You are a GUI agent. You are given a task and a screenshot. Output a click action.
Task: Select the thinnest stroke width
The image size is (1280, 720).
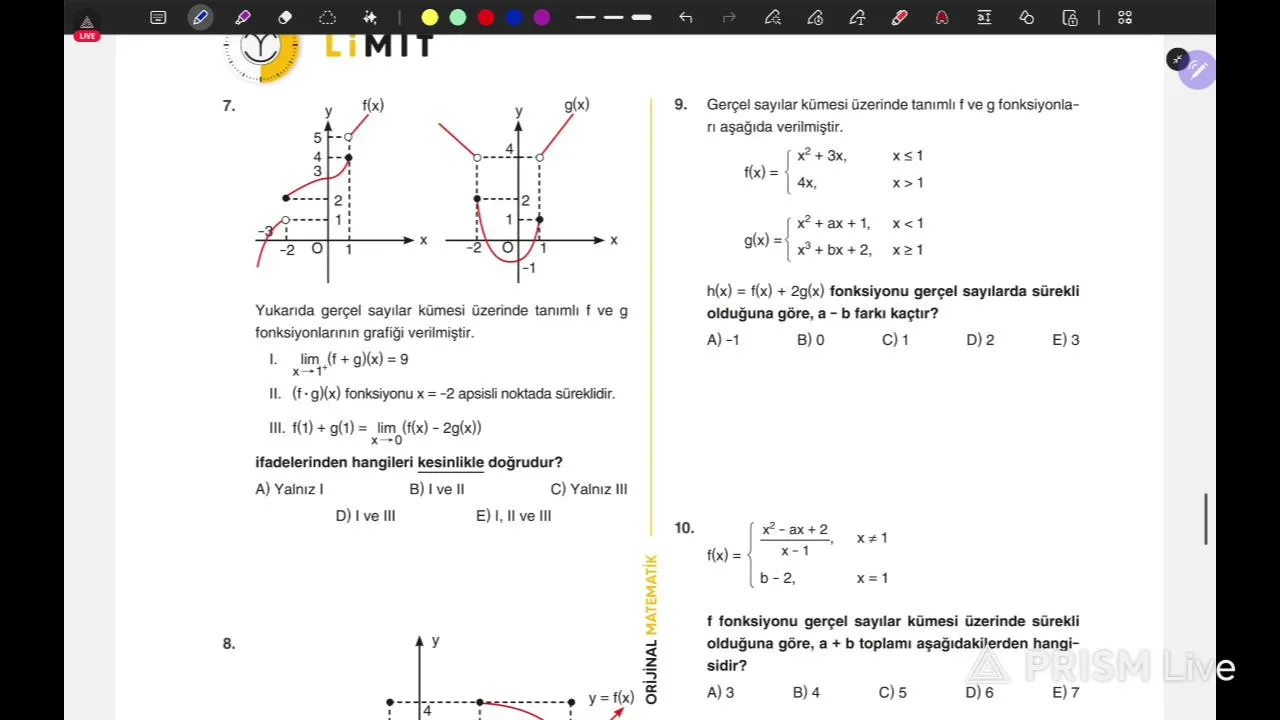pos(586,17)
